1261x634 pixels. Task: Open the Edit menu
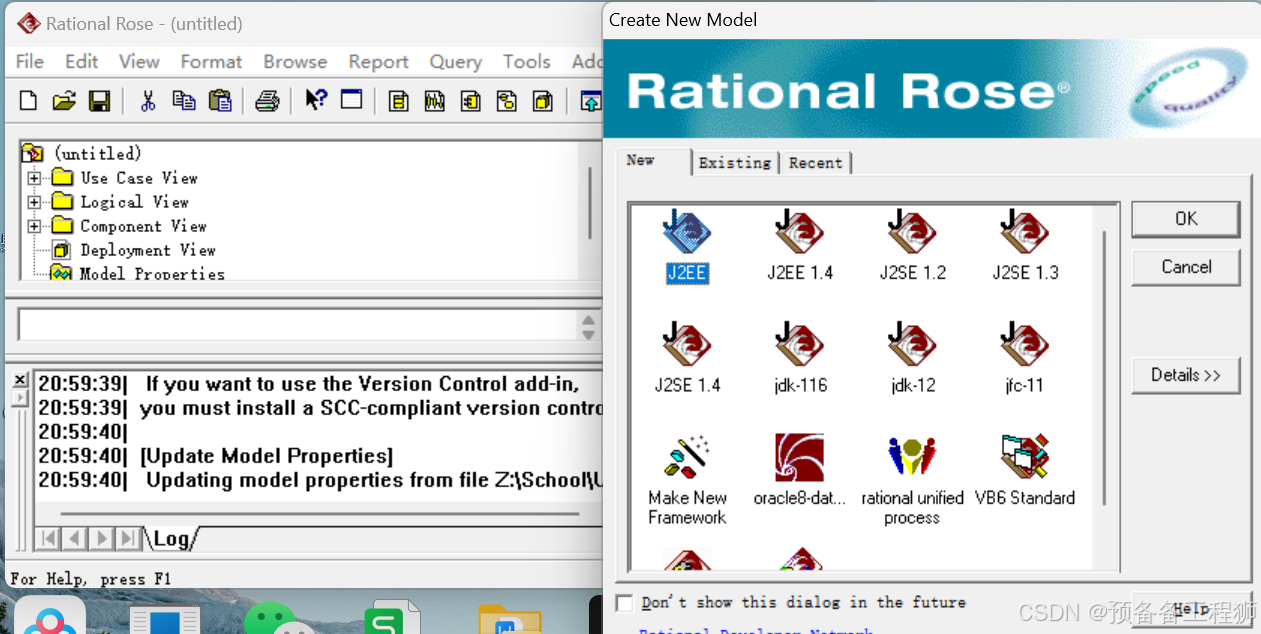(x=81, y=61)
